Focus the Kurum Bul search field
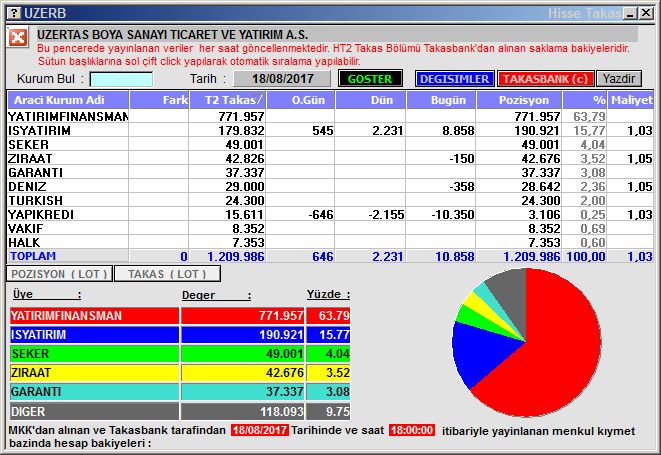The image size is (661, 455). 121,79
